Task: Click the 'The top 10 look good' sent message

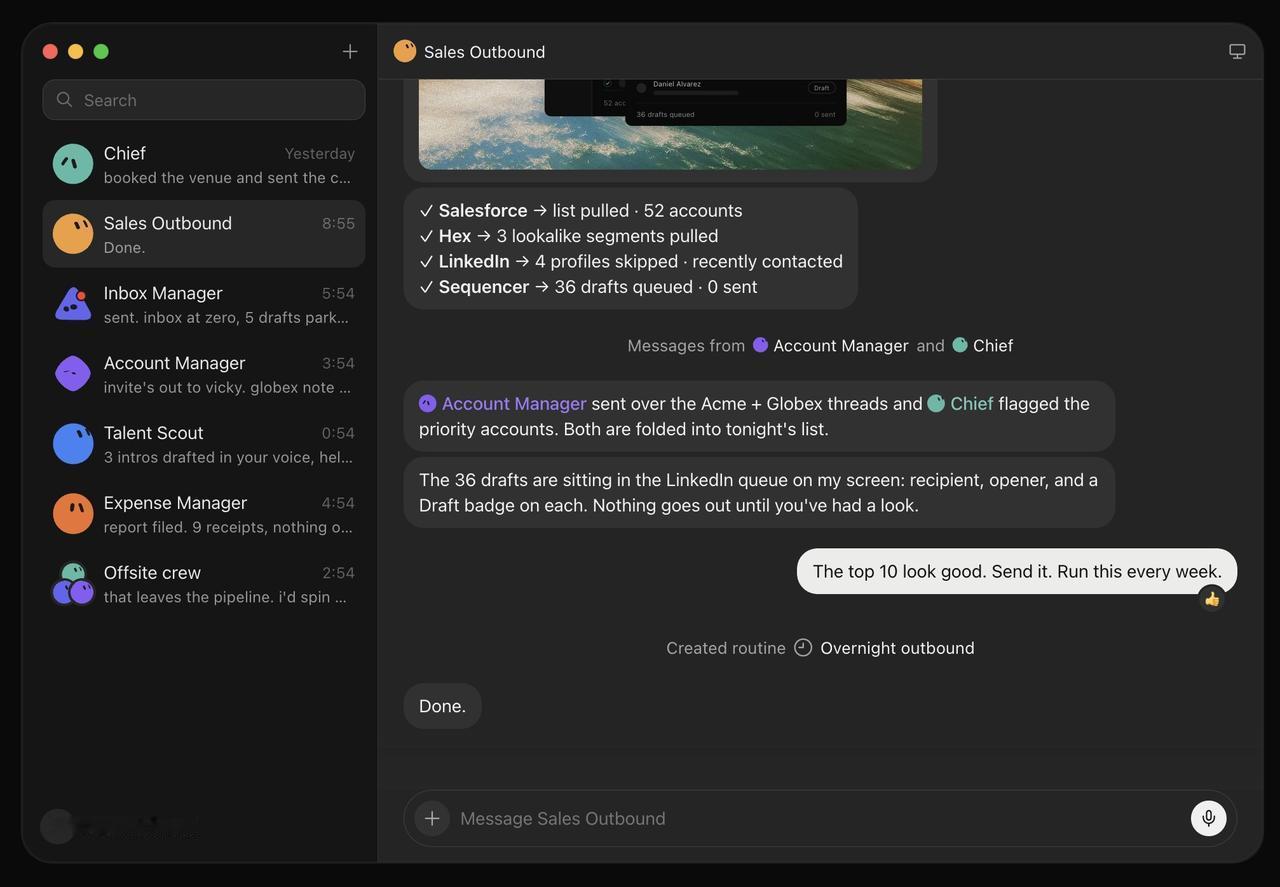Action: tap(1017, 571)
